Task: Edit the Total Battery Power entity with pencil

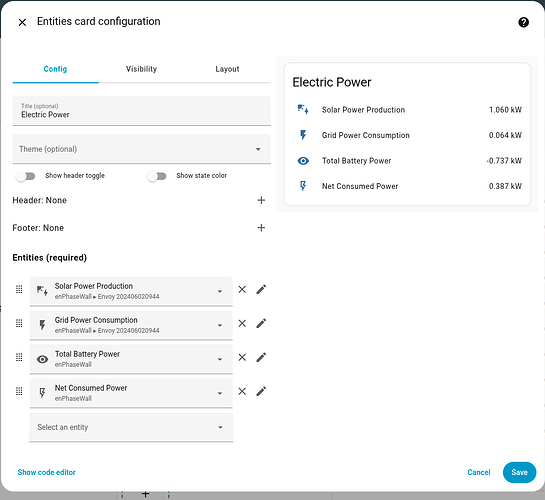Action: (x=261, y=357)
